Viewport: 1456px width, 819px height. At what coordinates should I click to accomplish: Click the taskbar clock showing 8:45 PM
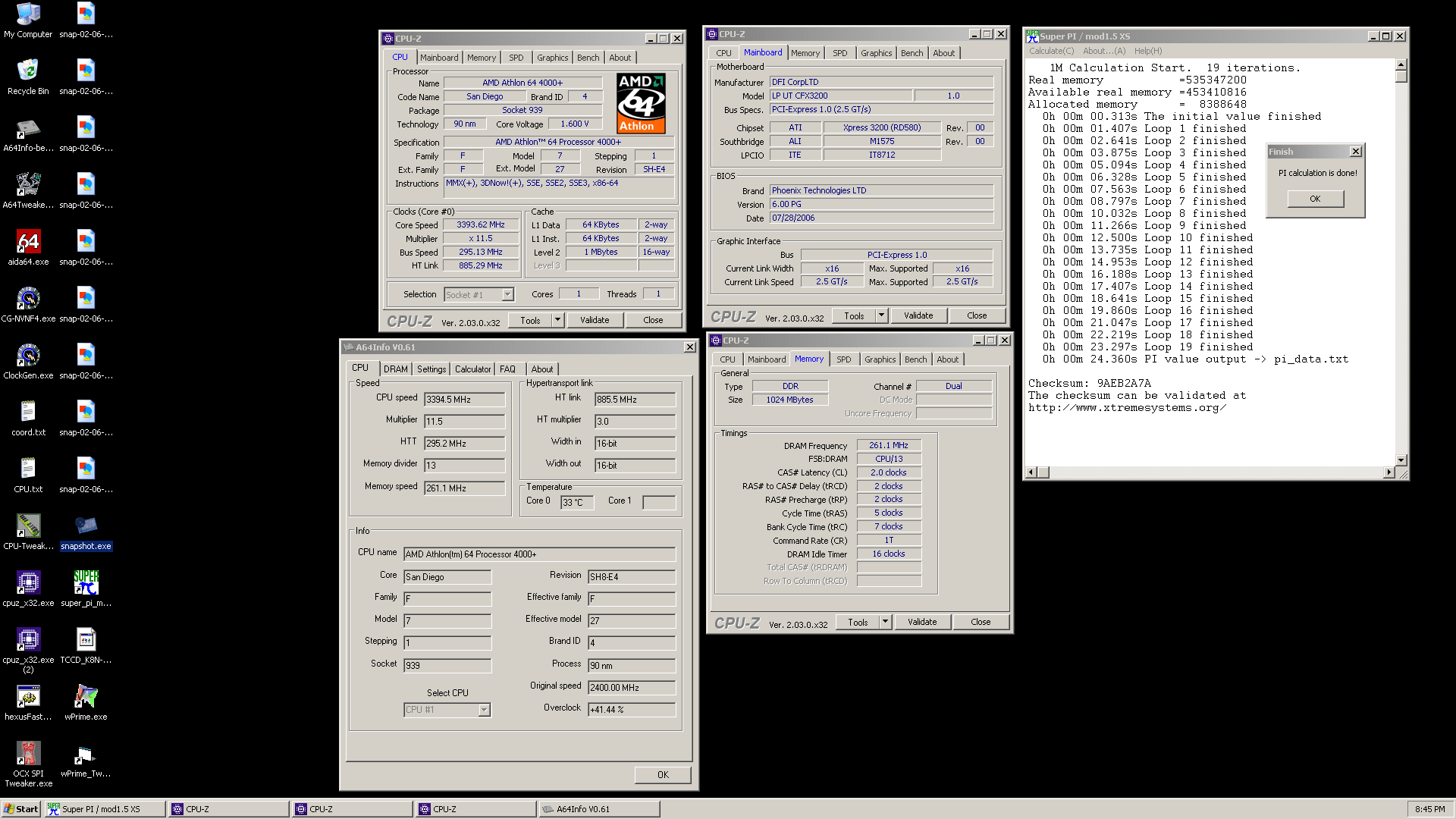pyautogui.click(x=1429, y=809)
